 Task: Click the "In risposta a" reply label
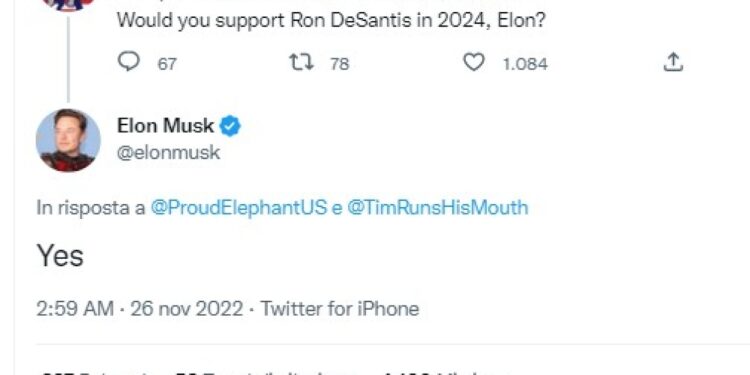point(90,208)
